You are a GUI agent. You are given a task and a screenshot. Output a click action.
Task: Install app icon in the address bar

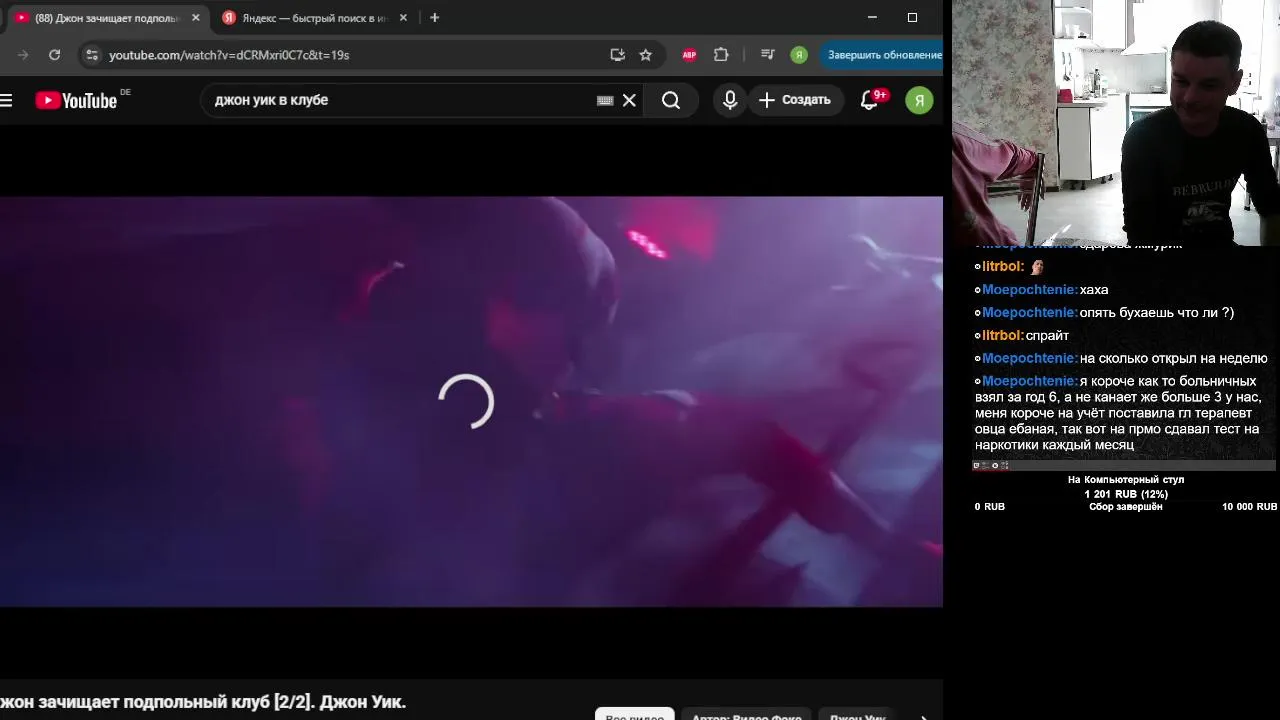point(617,55)
